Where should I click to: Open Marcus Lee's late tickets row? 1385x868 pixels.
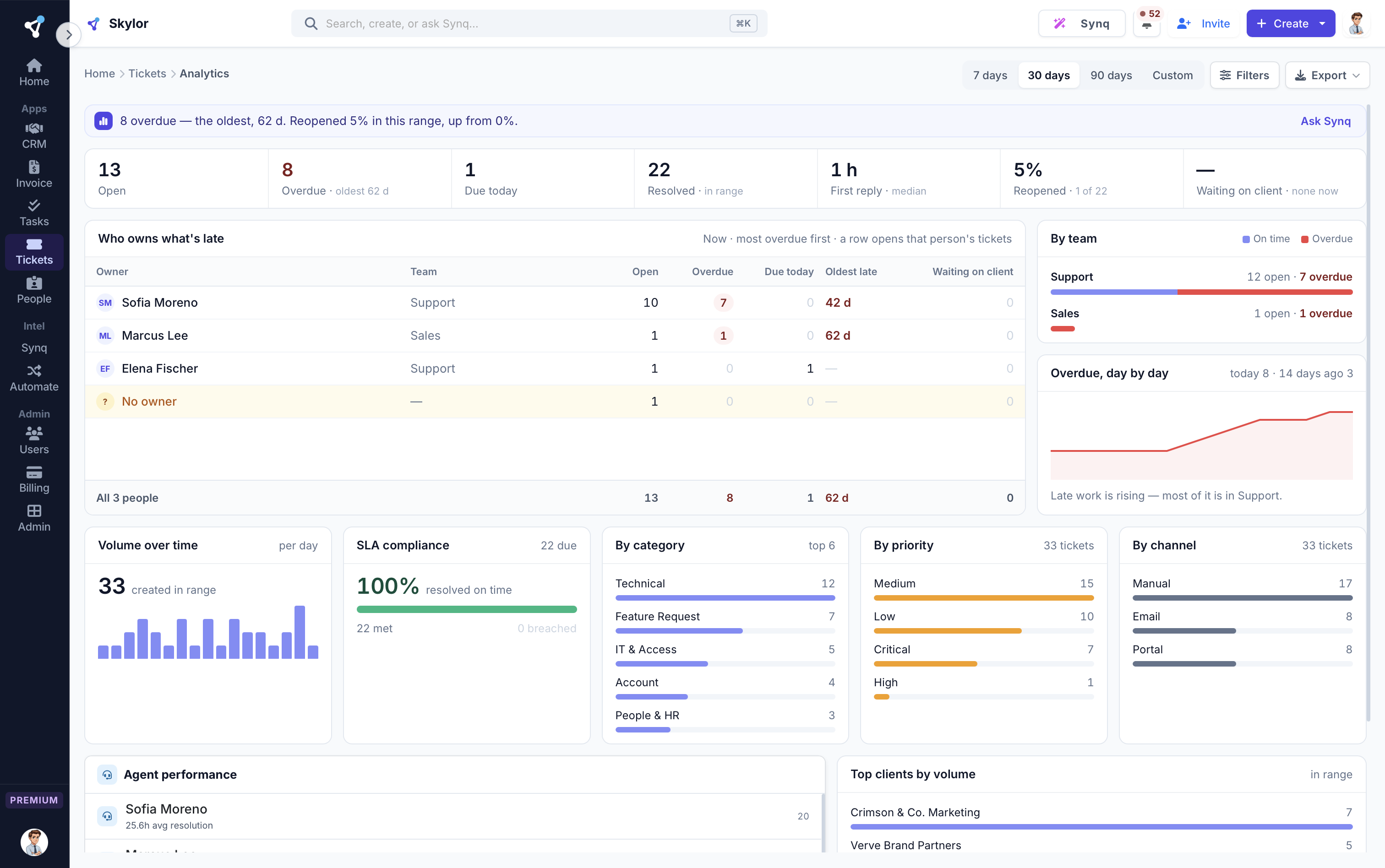pyautogui.click(x=555, y=336)
